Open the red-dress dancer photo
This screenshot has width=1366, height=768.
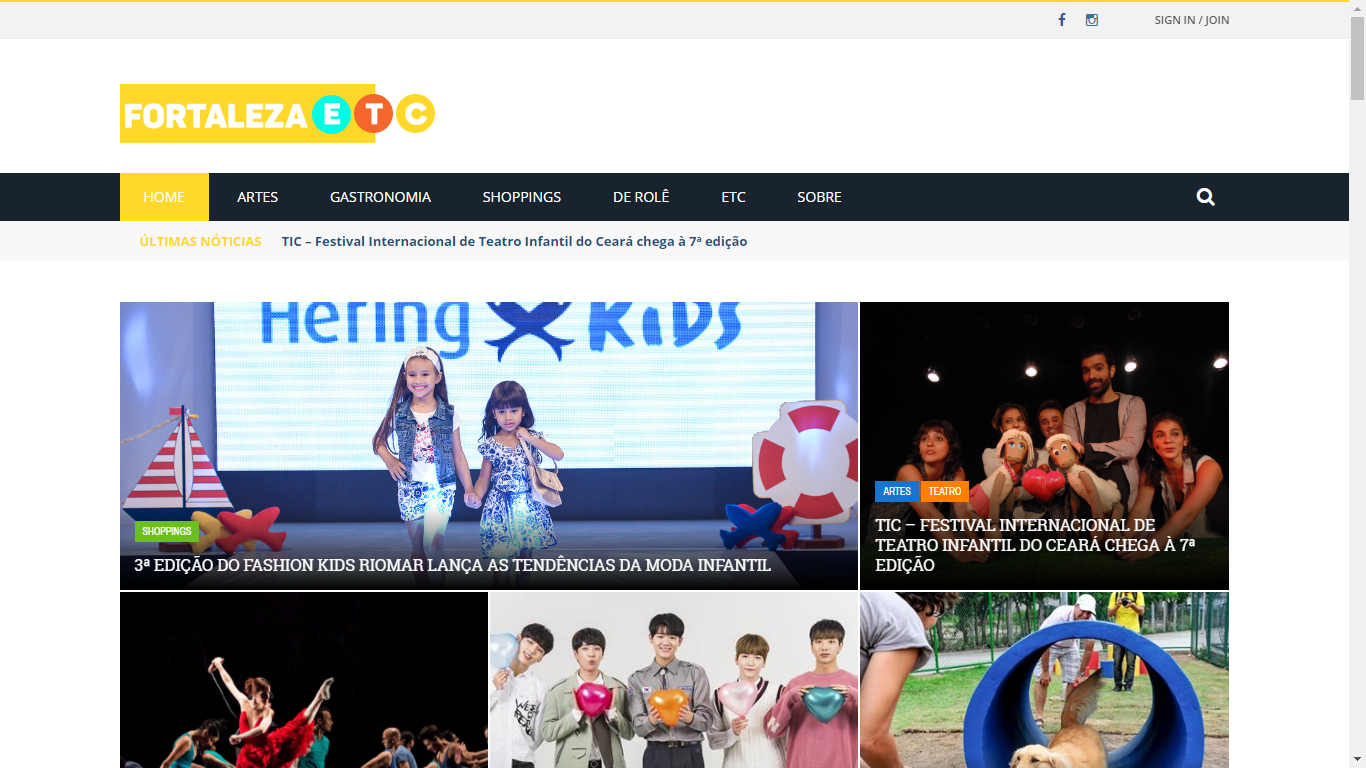click(x=304, y=680)
